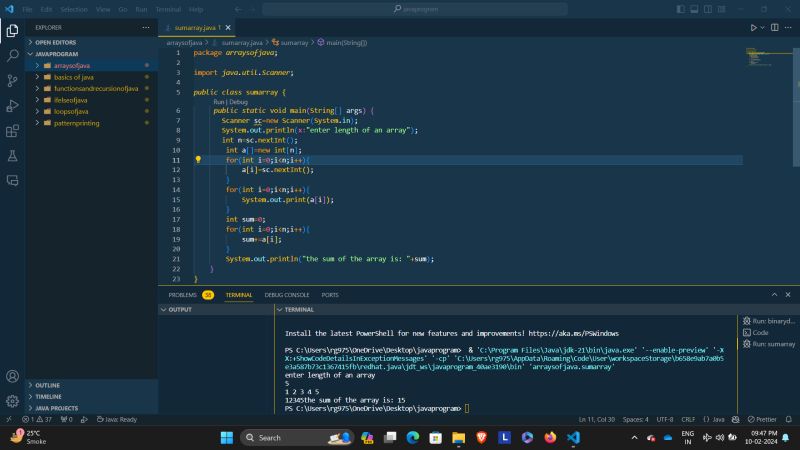Go forward with the navigation arrow
This screenshot has width=800, height=450.
[252, 9]
